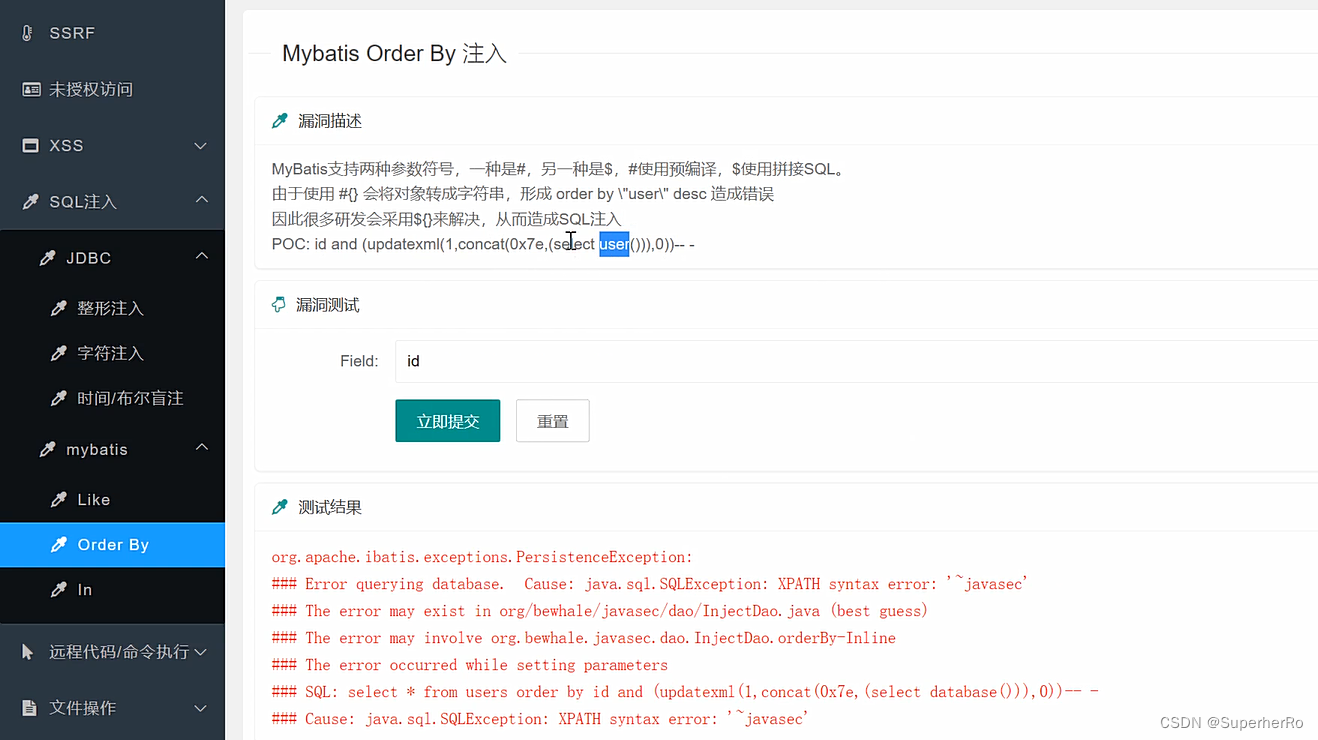
Task: Click the 'MyBatis支持两种参数符号' description line
Action: (559, 169)
